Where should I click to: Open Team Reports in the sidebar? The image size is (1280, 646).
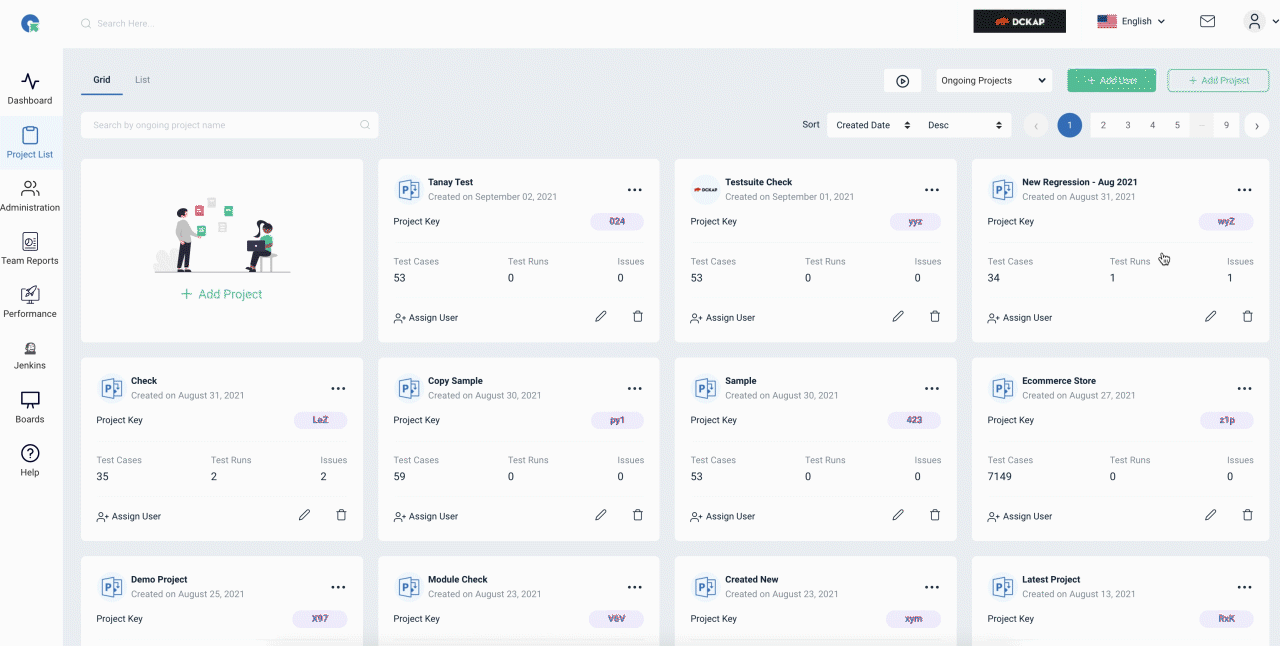click(x=30, y=248)
